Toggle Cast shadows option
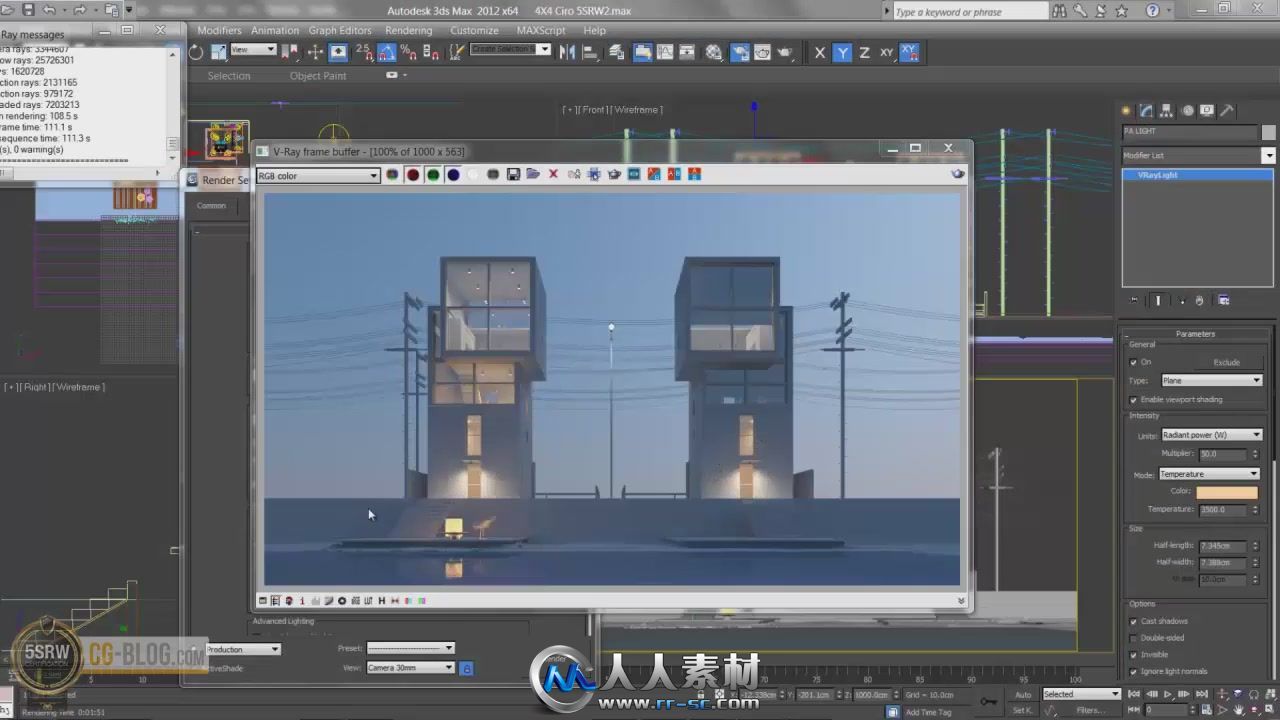This screenshot has height=720, width=1280. click(1133, 621)
